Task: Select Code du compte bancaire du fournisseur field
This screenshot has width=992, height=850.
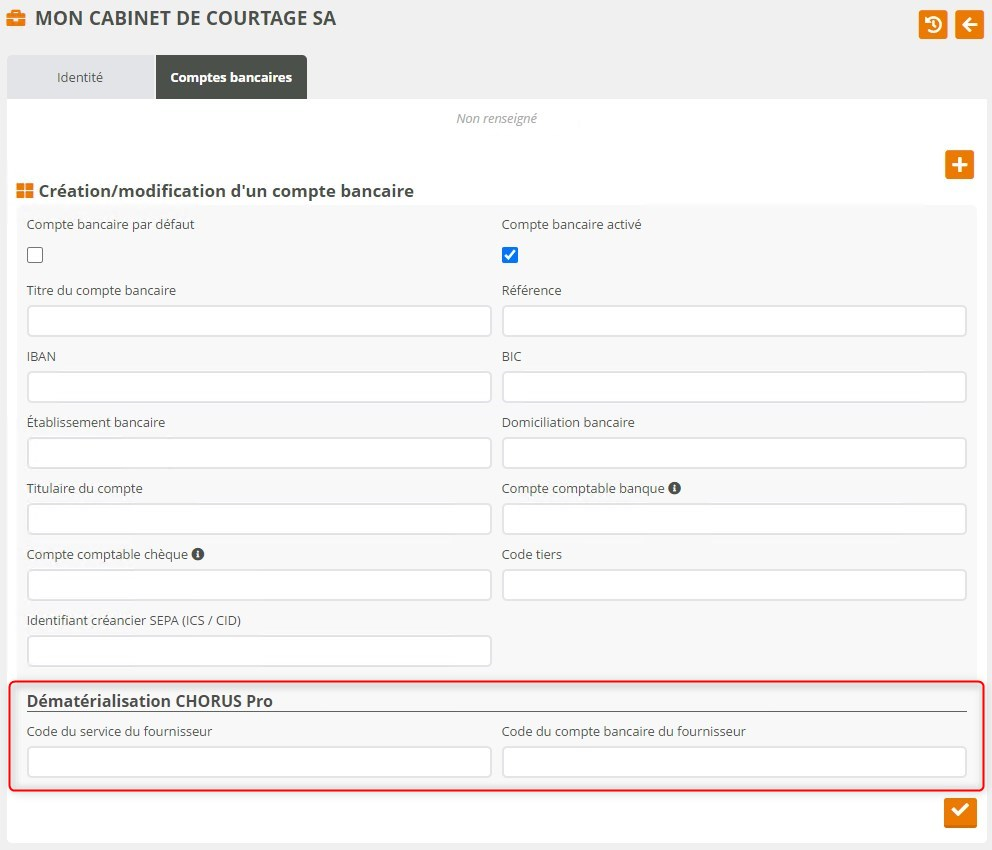Action: 733,762
